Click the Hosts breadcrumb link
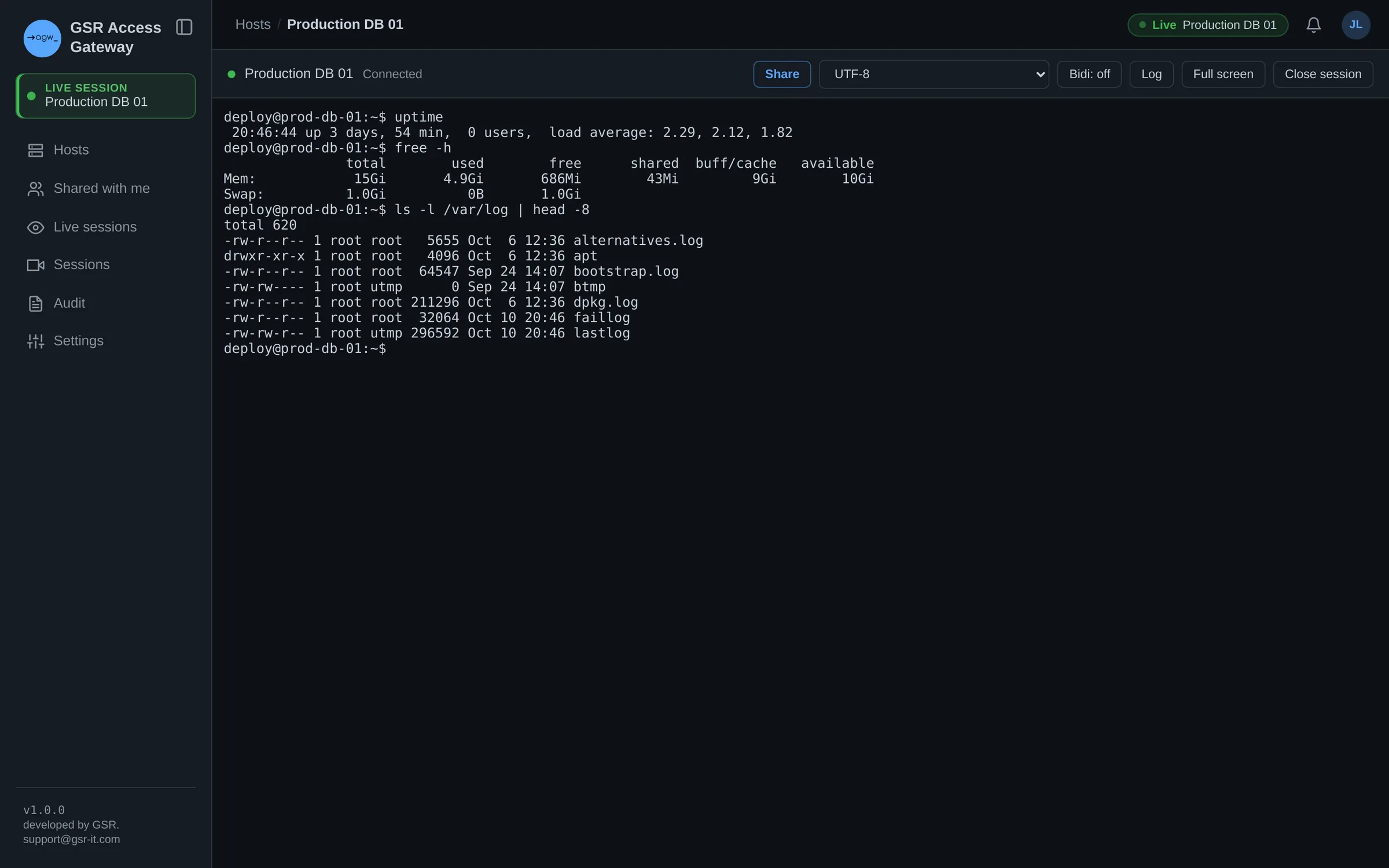Image resolution: width=1389 pixels, height=868 pixels. [253, 24]
